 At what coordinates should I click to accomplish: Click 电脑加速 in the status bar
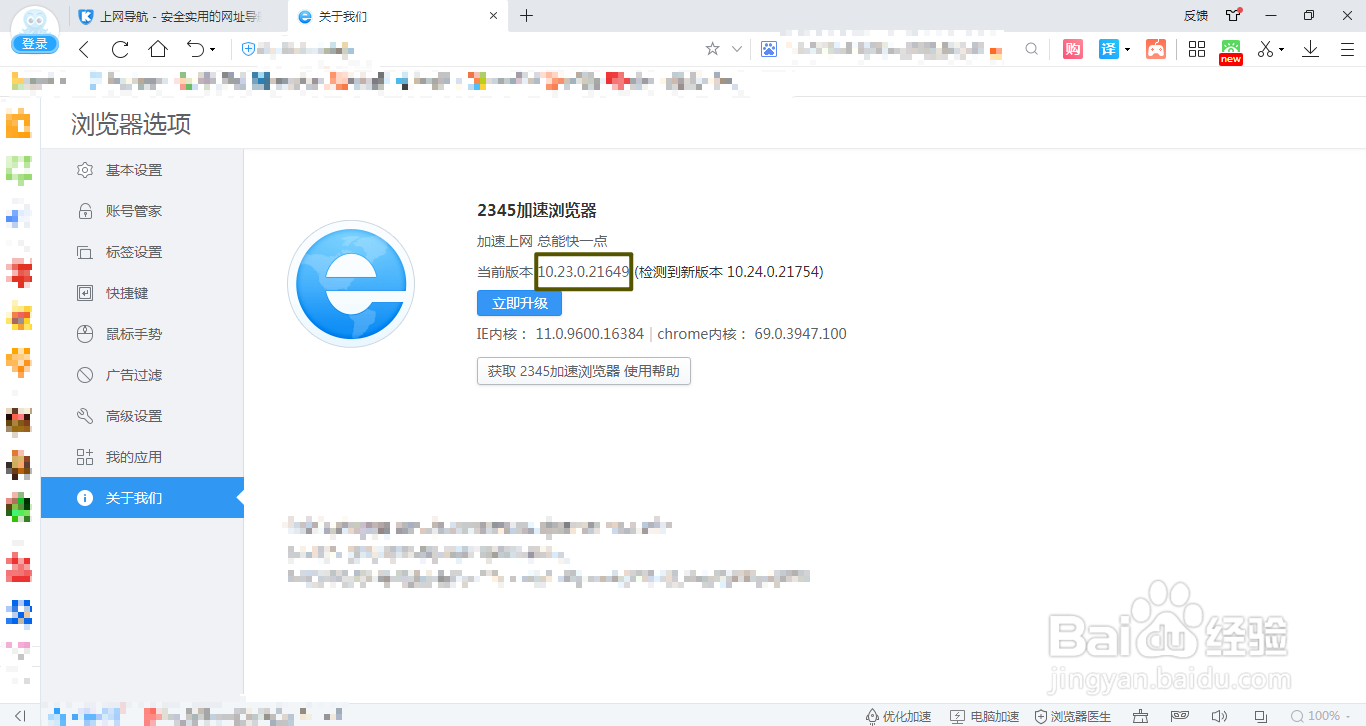coord(984,716)
